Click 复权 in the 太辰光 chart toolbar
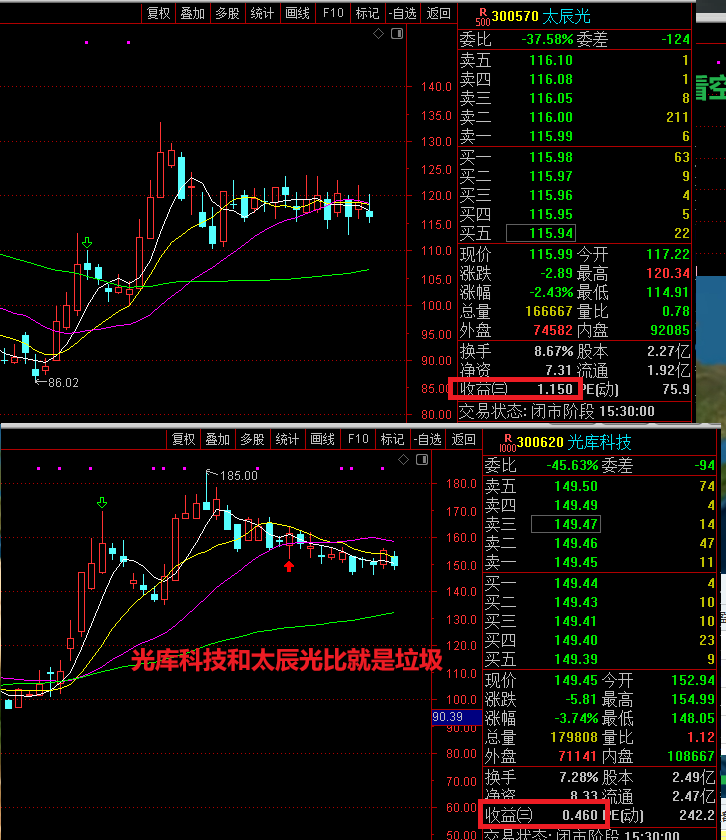 tap(159, 13)
